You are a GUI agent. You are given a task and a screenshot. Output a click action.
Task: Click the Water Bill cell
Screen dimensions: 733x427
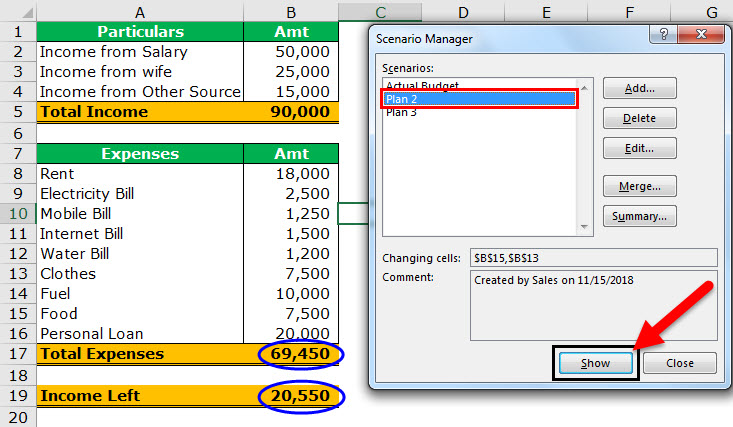(x=140, y=253)
